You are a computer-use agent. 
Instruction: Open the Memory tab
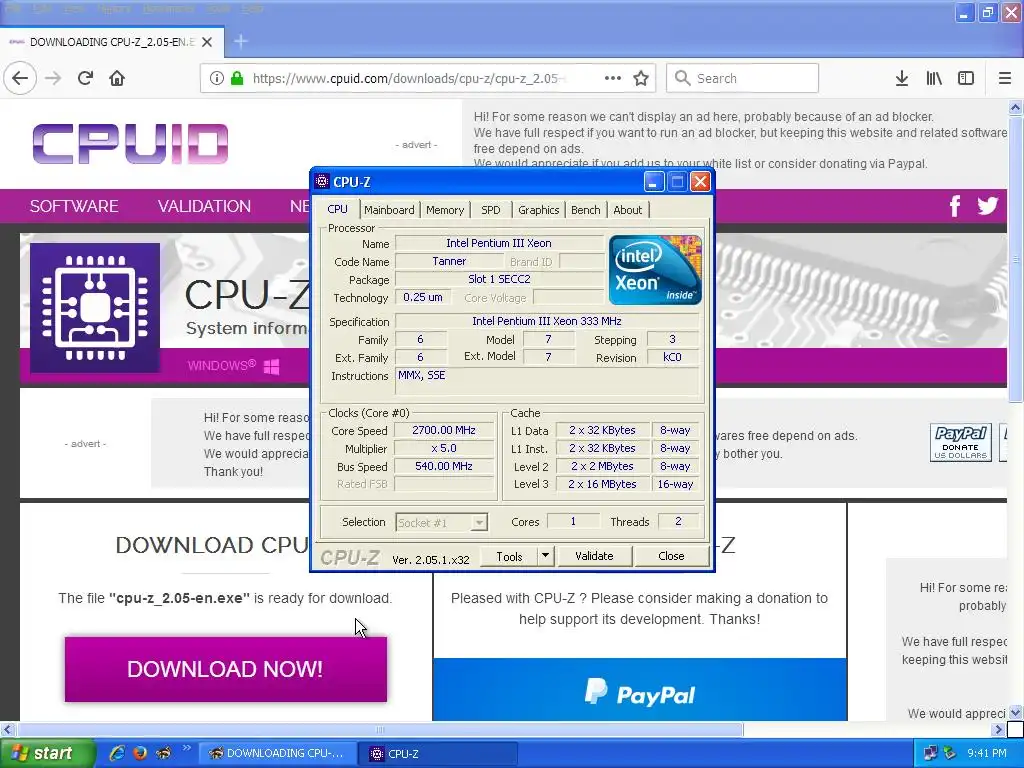tap(445, 210)
